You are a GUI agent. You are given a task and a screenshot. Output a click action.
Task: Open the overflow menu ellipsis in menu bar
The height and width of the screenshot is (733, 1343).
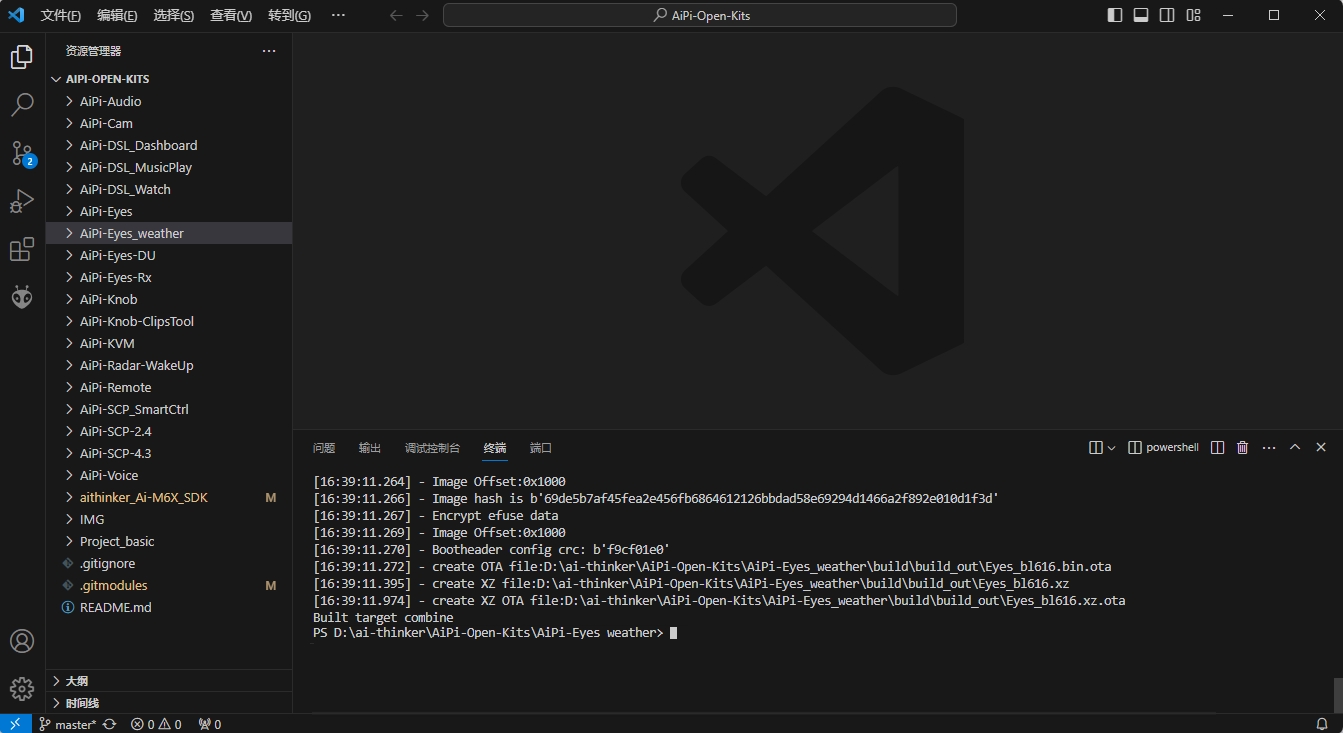click(x=338, y=15)
